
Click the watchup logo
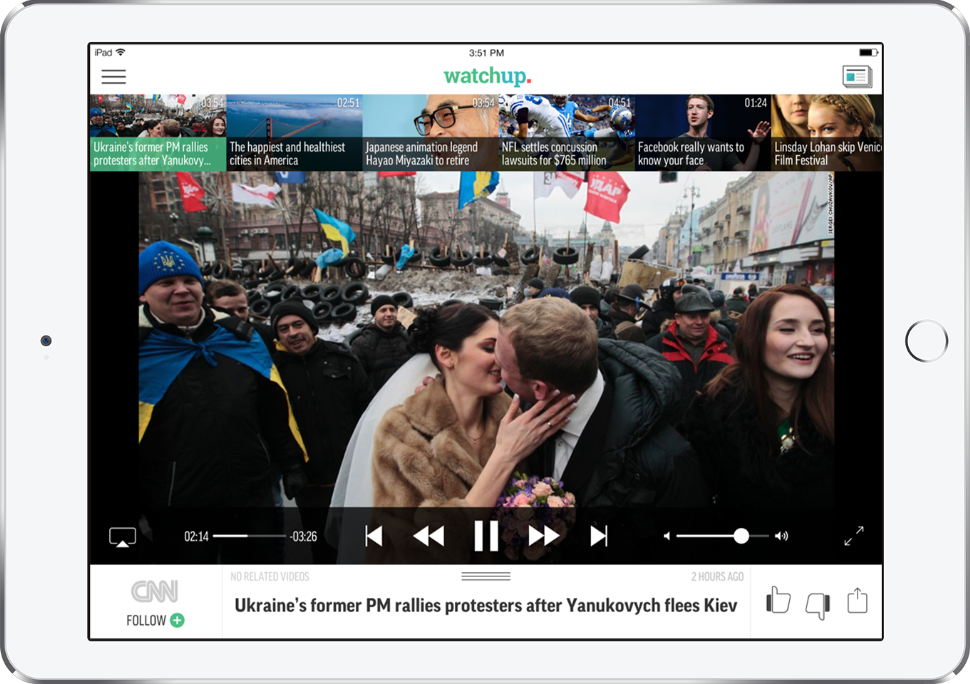487,75
